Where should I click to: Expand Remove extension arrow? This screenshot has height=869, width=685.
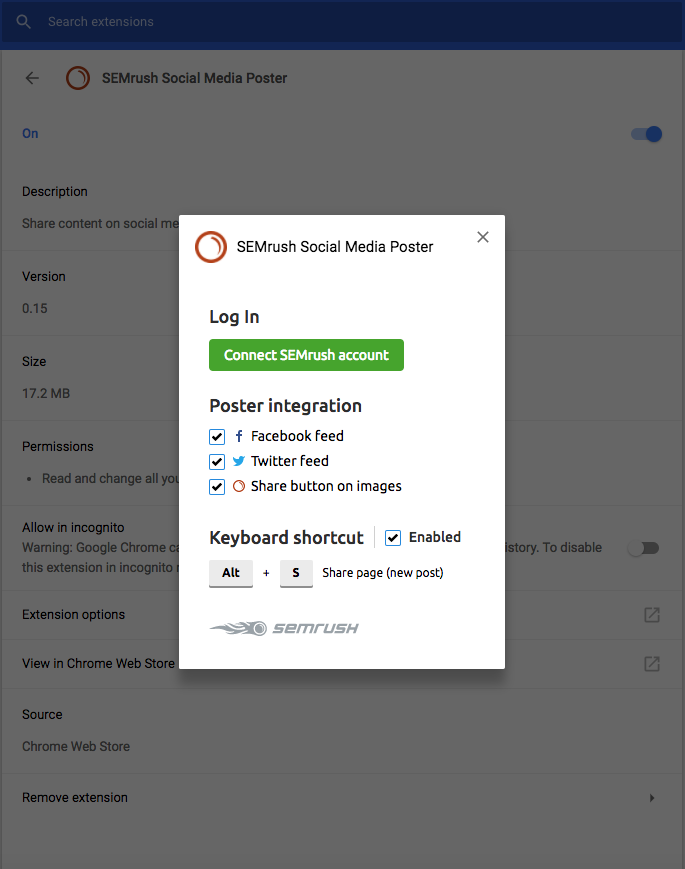pyautogui.click(x=652, y=798)
